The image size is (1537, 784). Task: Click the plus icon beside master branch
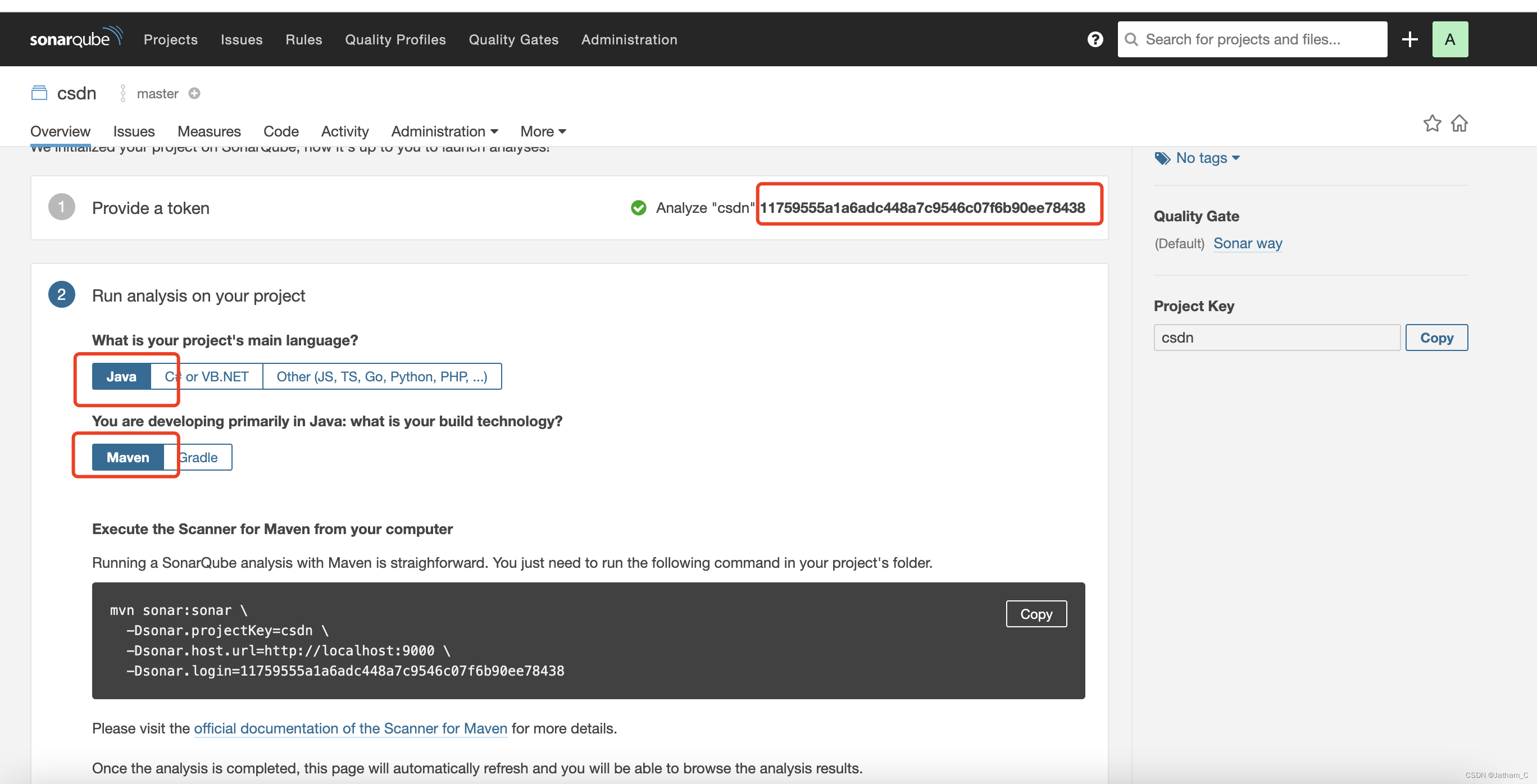pos(194,94)
